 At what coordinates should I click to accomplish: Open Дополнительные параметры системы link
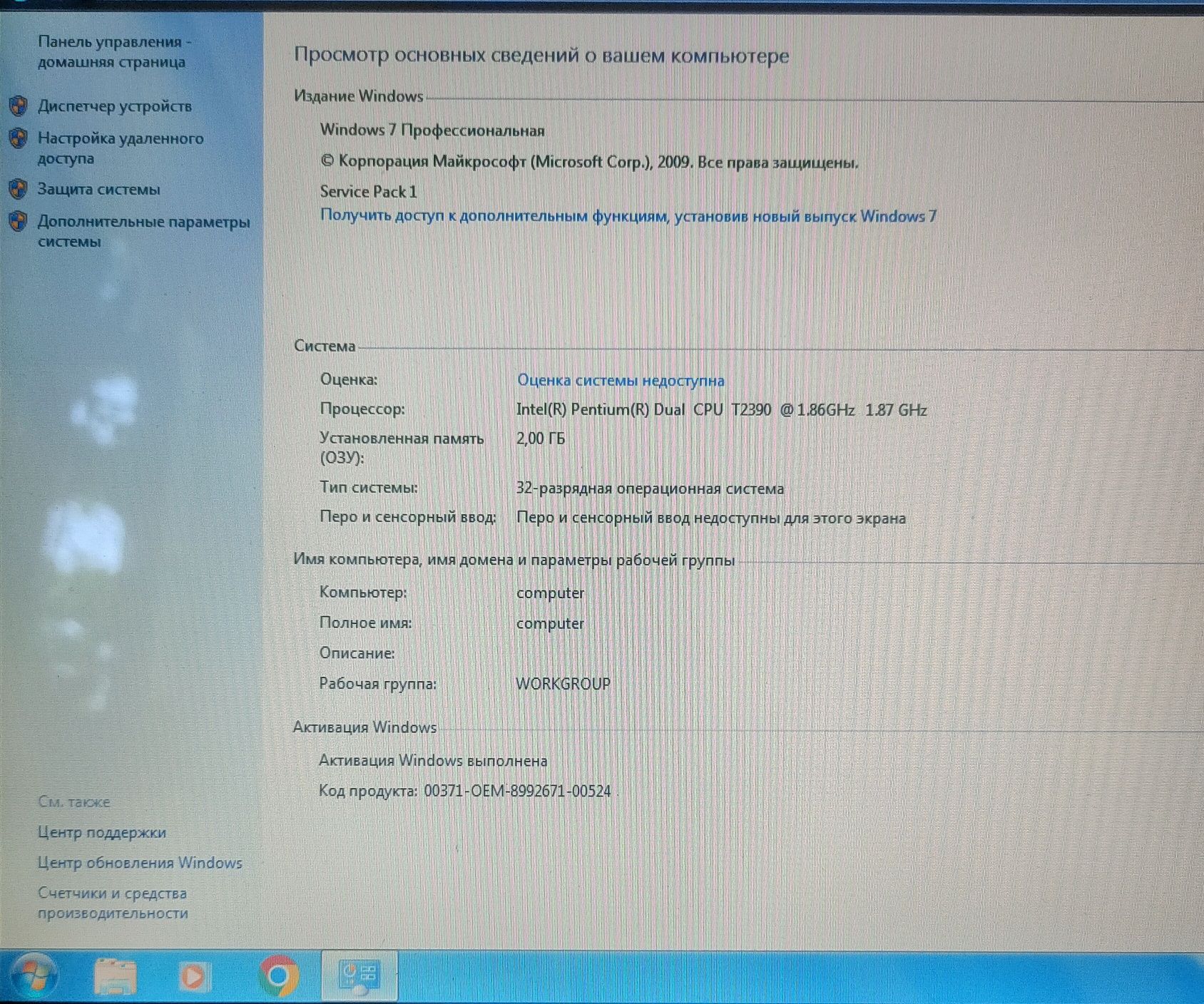click(143, 232)
